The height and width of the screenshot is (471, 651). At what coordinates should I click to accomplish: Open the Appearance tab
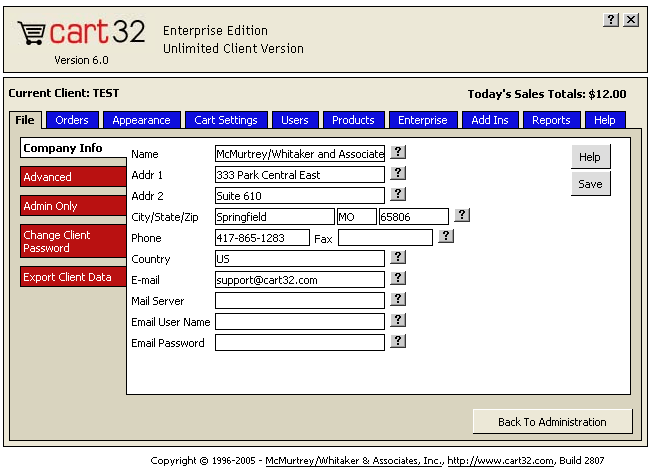(142, 120)
